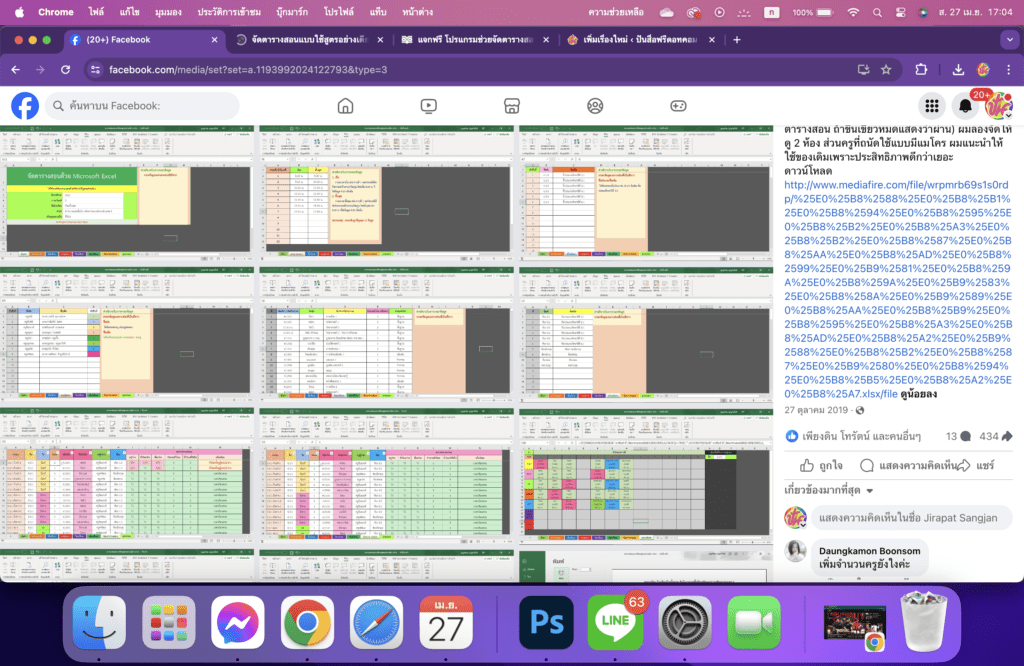Screen dimensions: 1024x666
Task: Open the Facebook Groups icon
Action: [595, 106]
